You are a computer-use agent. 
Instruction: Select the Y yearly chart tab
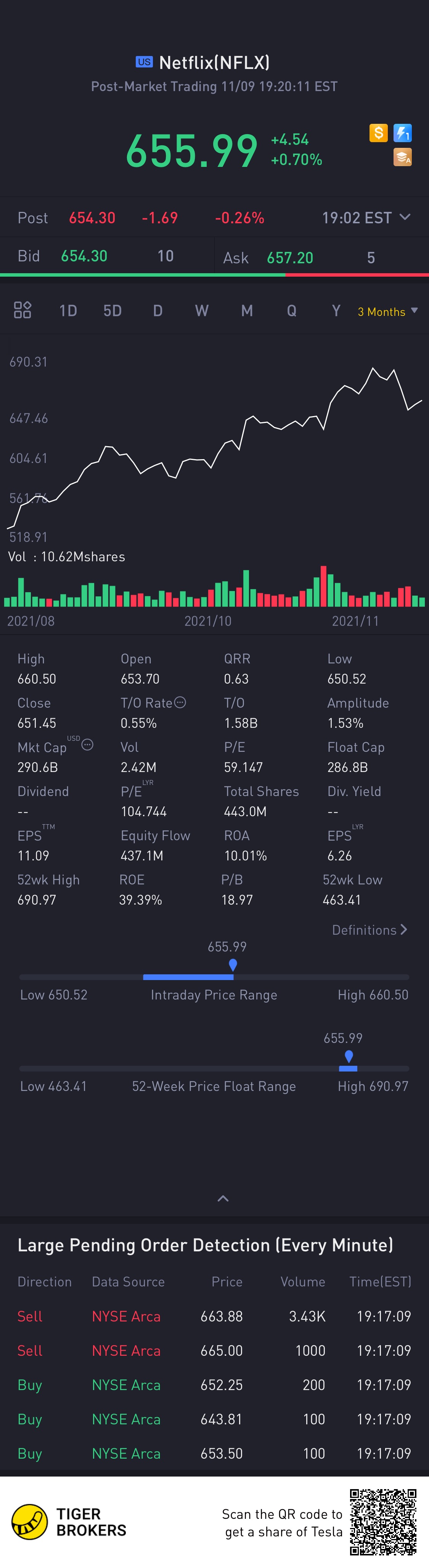click(x=336, y=311)
